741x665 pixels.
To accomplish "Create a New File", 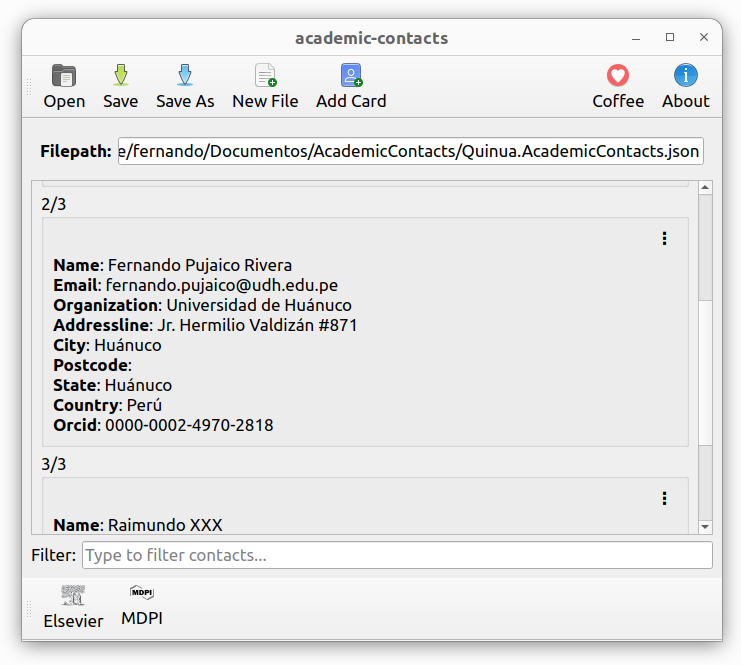I will (x=265, y=86).
